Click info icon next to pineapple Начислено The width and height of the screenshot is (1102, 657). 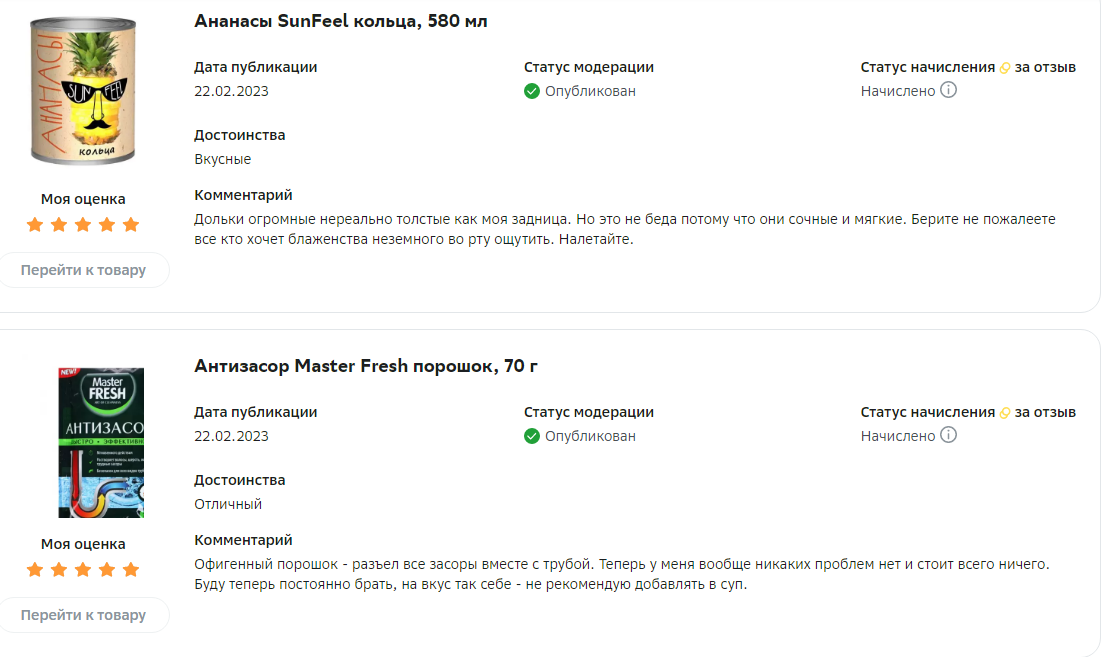948,90
